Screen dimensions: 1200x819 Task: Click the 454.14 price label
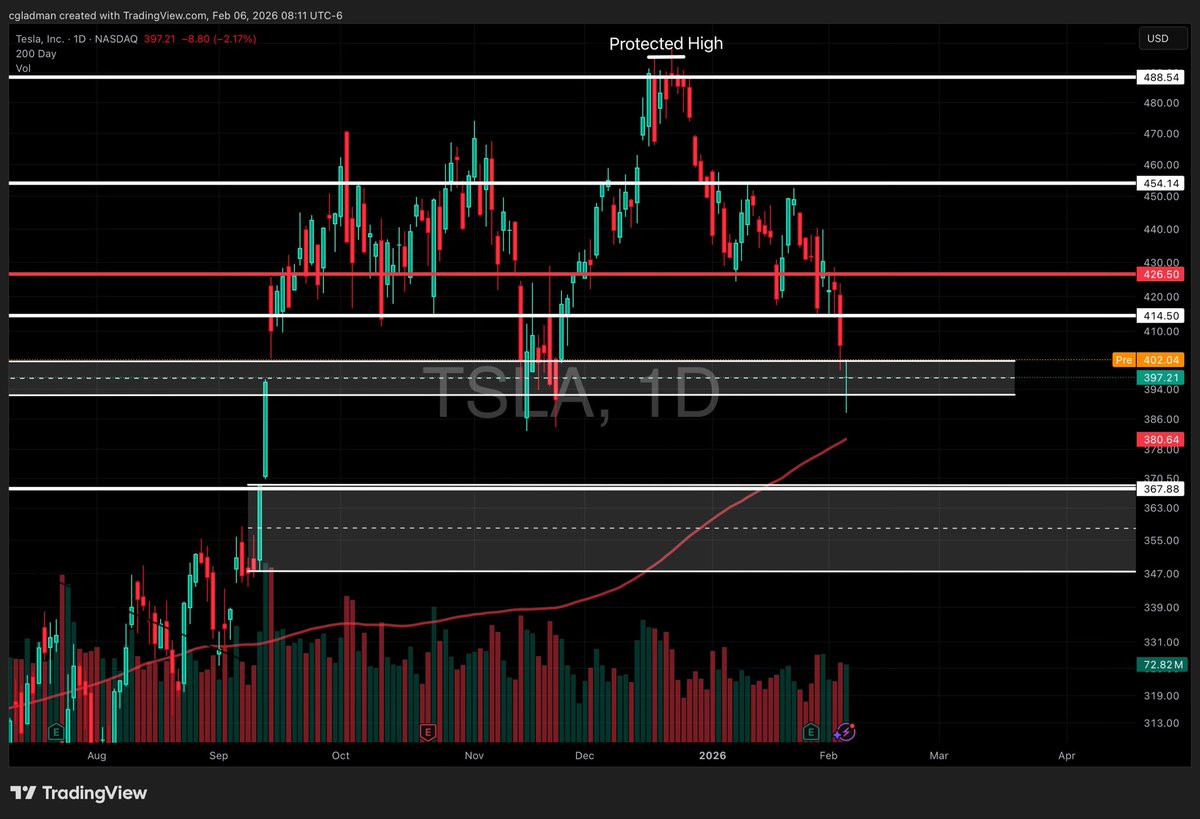1161,183
